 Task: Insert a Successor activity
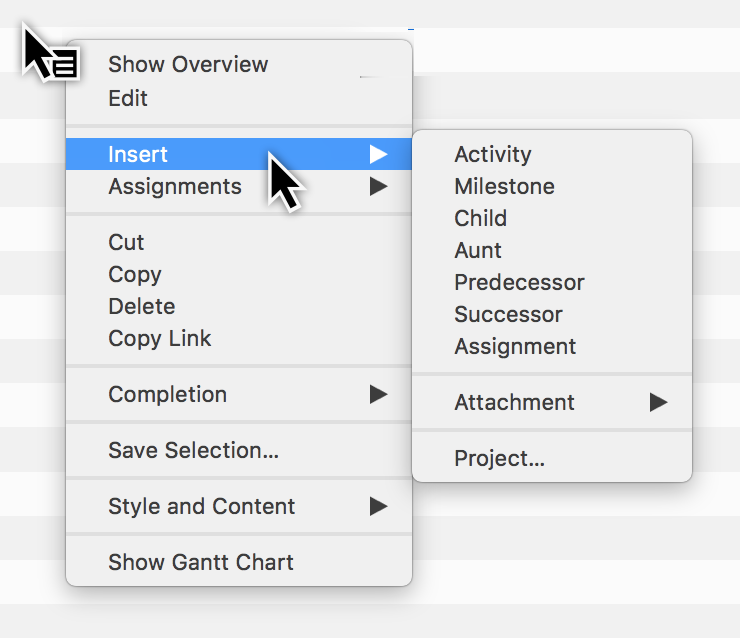[508, 315]
